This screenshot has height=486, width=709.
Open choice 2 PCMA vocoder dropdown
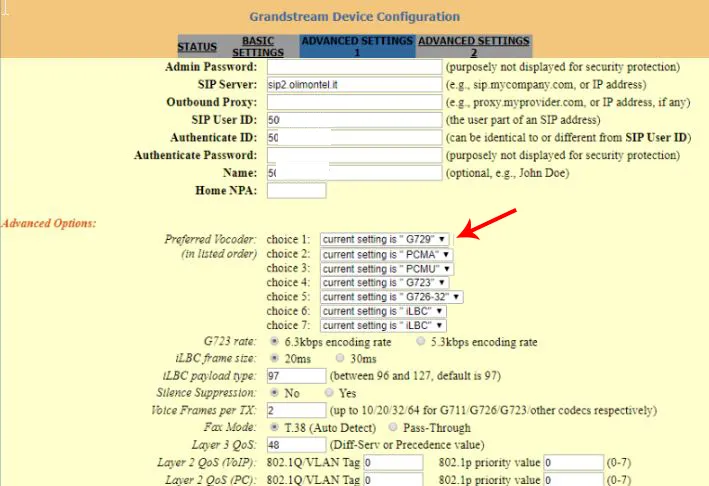pyautogui.click(x=387, y=255)
